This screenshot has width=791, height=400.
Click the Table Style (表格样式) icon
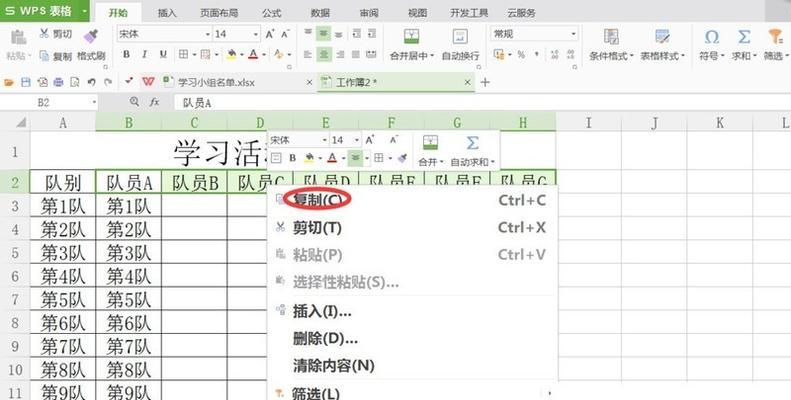(662, 36)
